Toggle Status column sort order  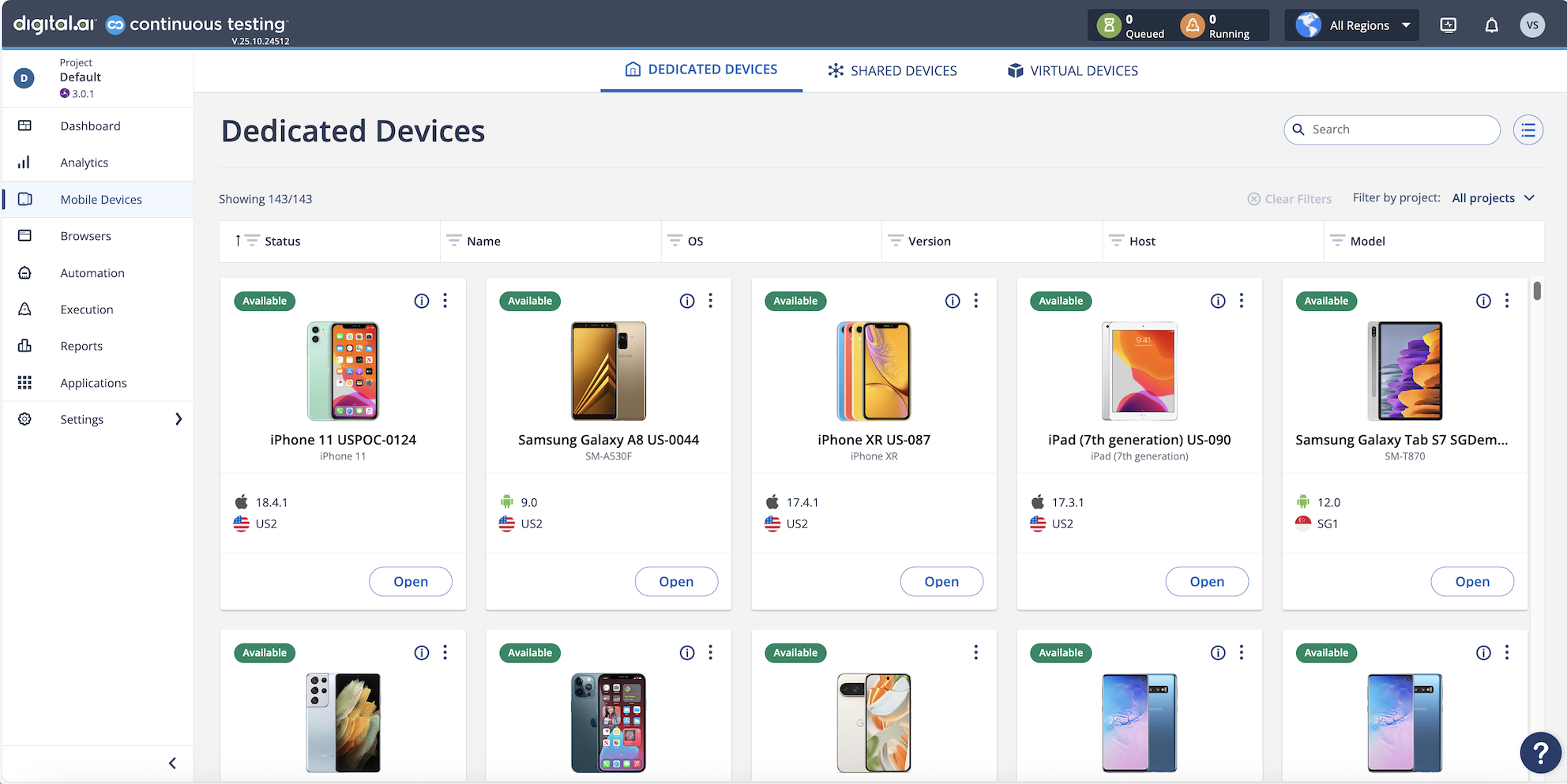coord(238,241)
